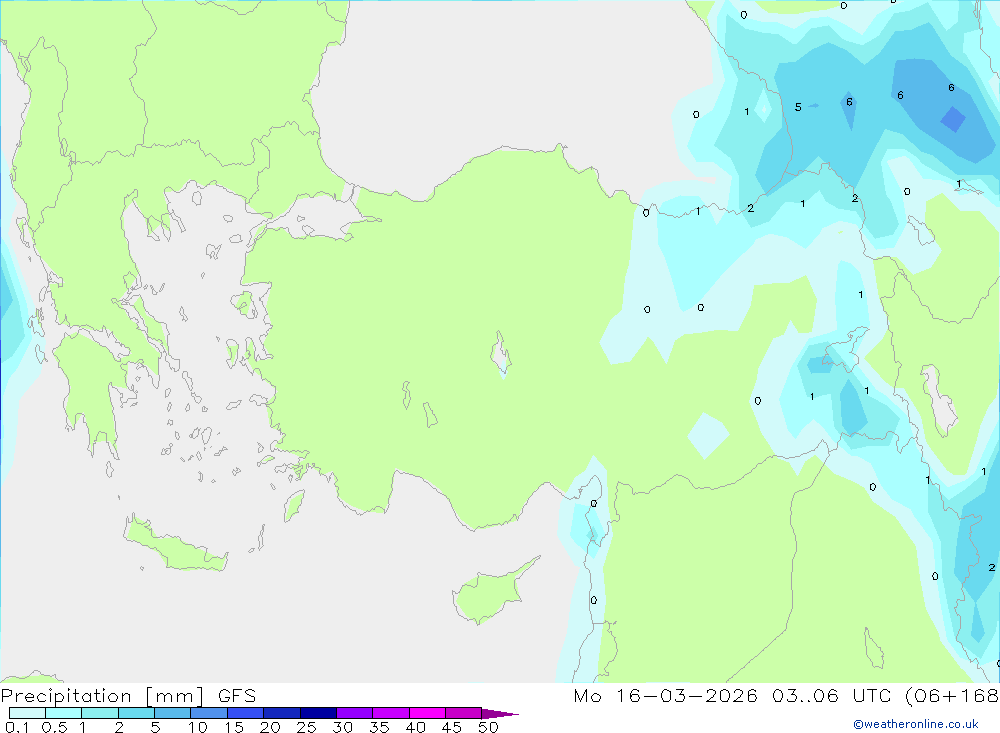Click the "Precipitation [mm]" title text

click(x=102, y=696)
